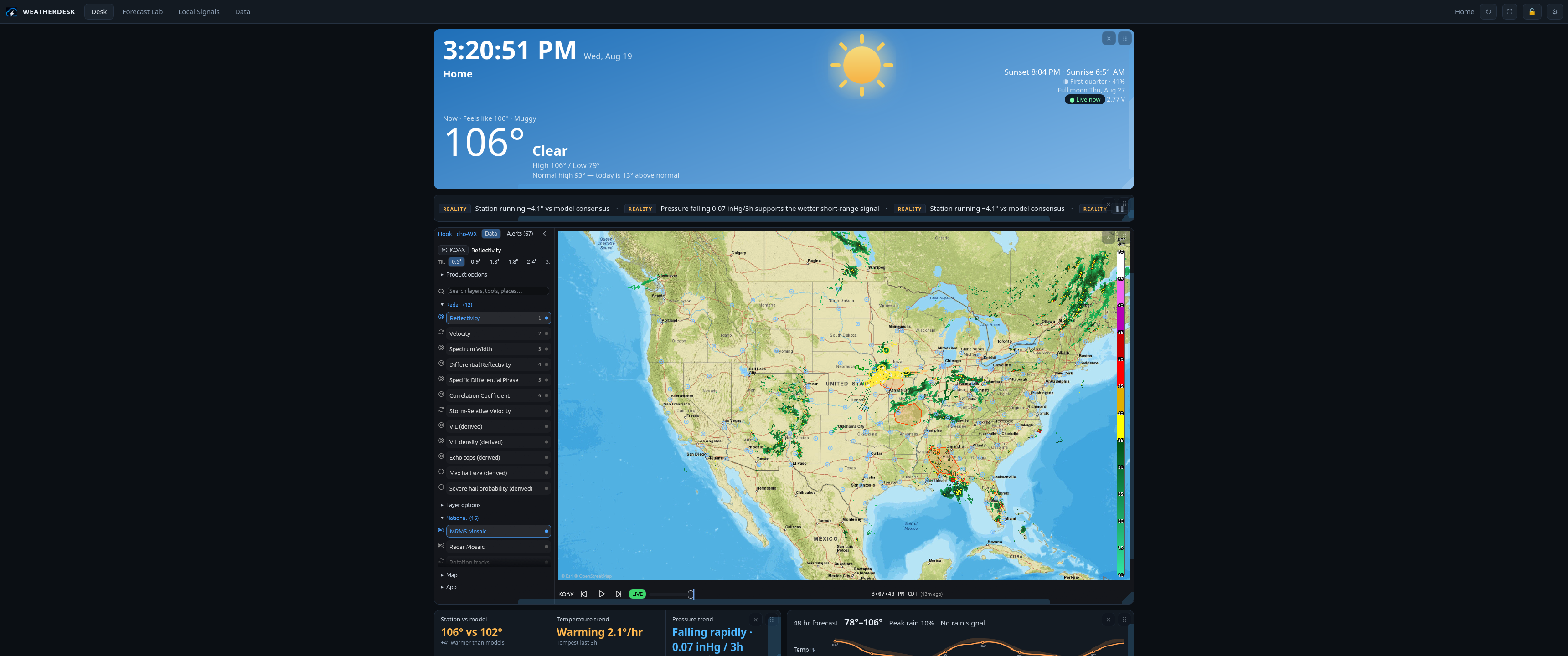The height and width of the screenshot is (656, 1568).
Task: Click the WeatherDesk logo icon
Action: [x=11, y=11]
